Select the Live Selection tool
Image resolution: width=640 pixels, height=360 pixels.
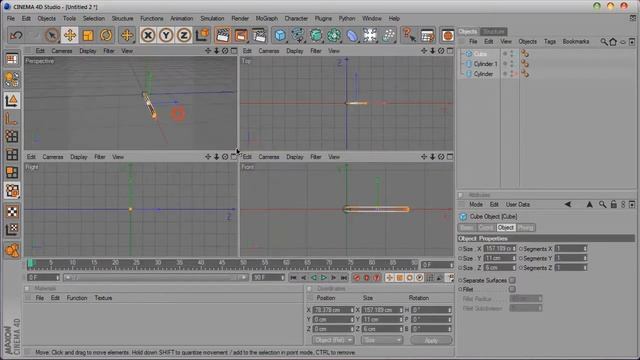coord(52,36)
